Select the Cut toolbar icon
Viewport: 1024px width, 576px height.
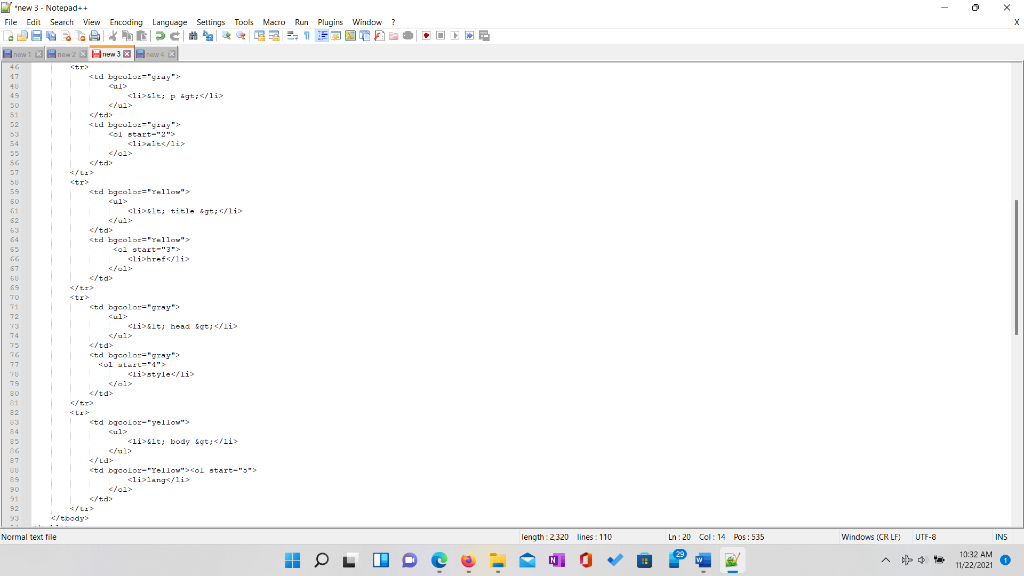click(x=112, y=35)
